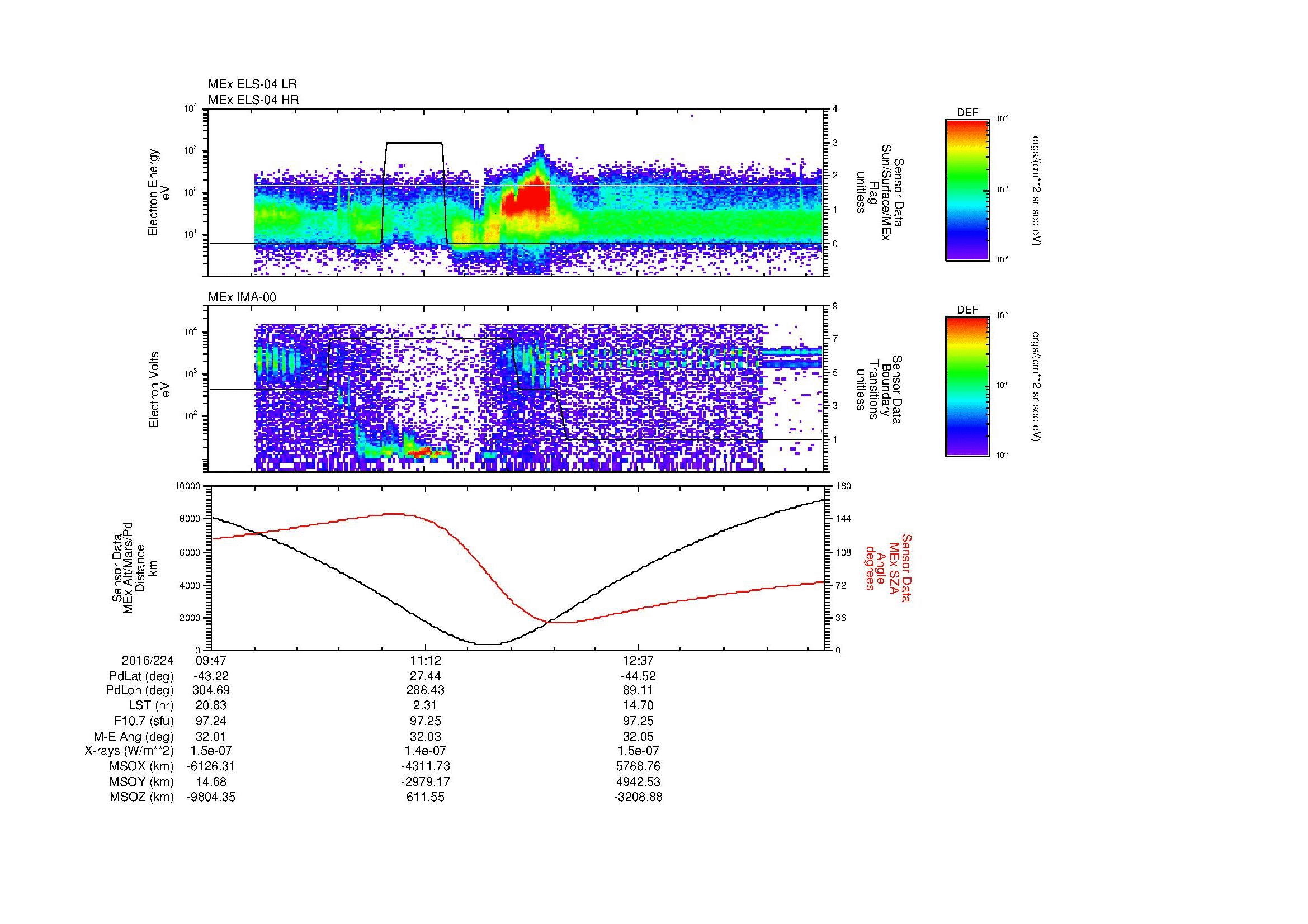Click M-E Ang value '32.03'
The image size is (1308, 924).
(426, 736)
